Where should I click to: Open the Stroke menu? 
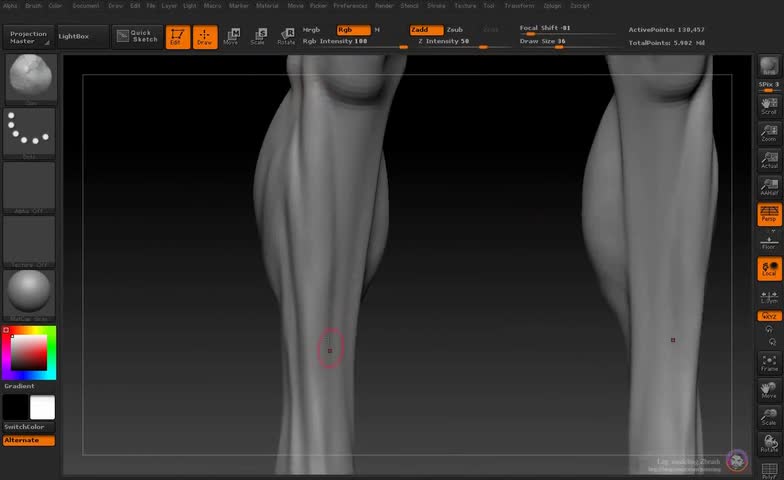(x=436, y=6)
